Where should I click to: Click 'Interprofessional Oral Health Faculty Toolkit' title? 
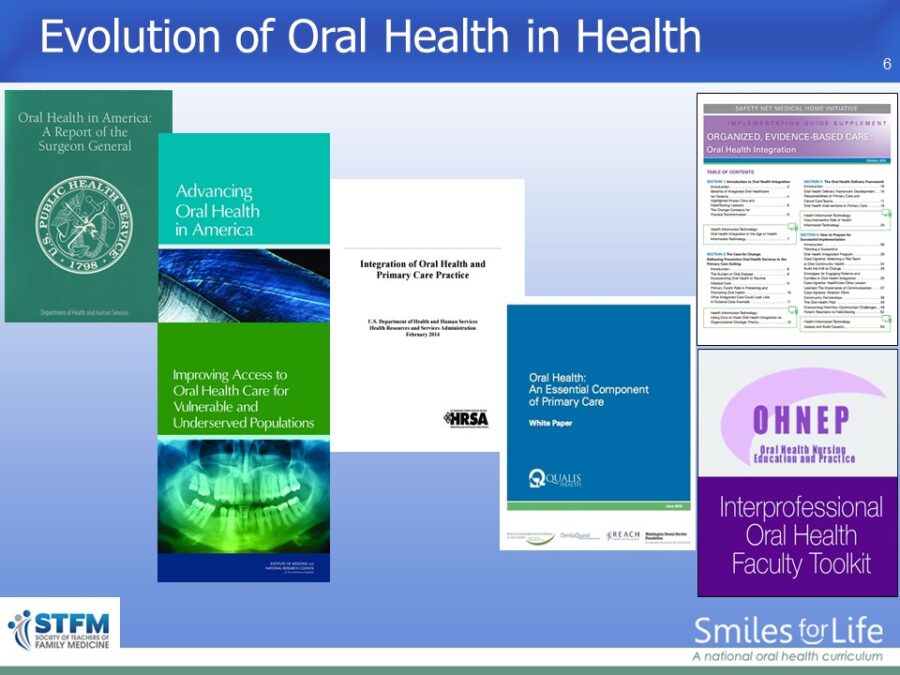[x=801, y=536]
